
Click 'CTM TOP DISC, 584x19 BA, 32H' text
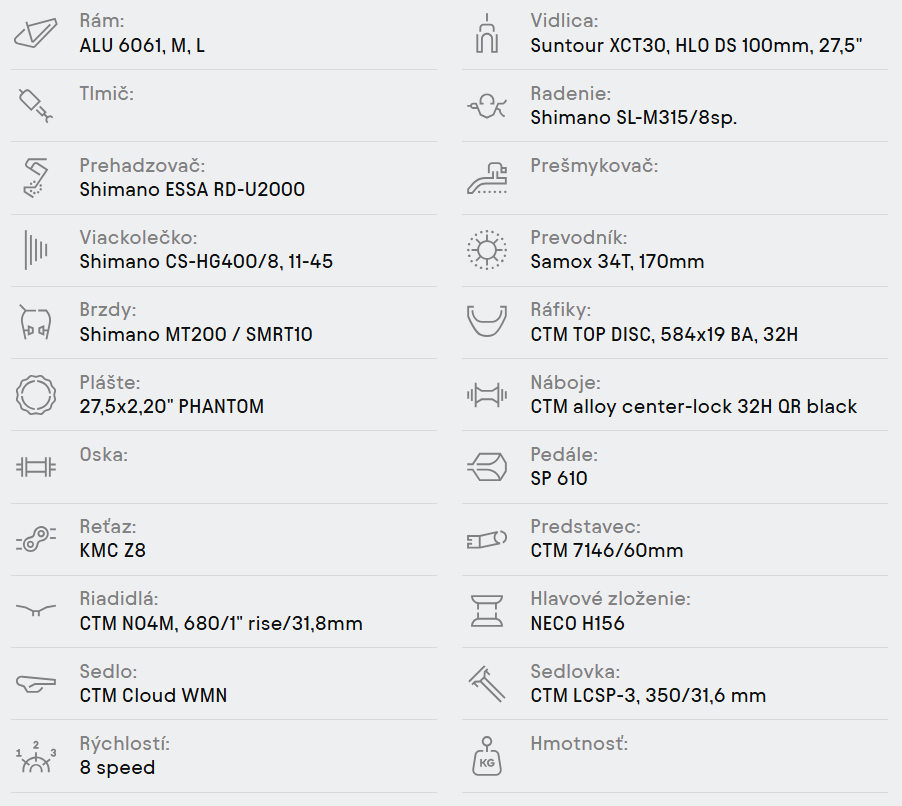coord(664,334)
